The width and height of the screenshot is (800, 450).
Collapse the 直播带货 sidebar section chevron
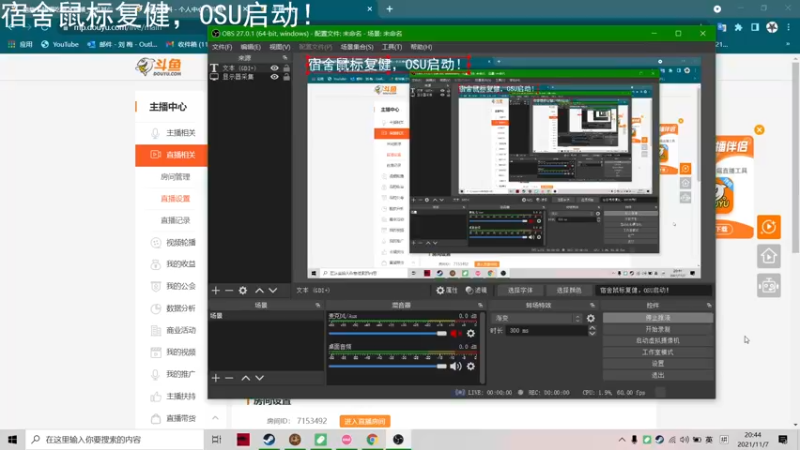[215, 418]
